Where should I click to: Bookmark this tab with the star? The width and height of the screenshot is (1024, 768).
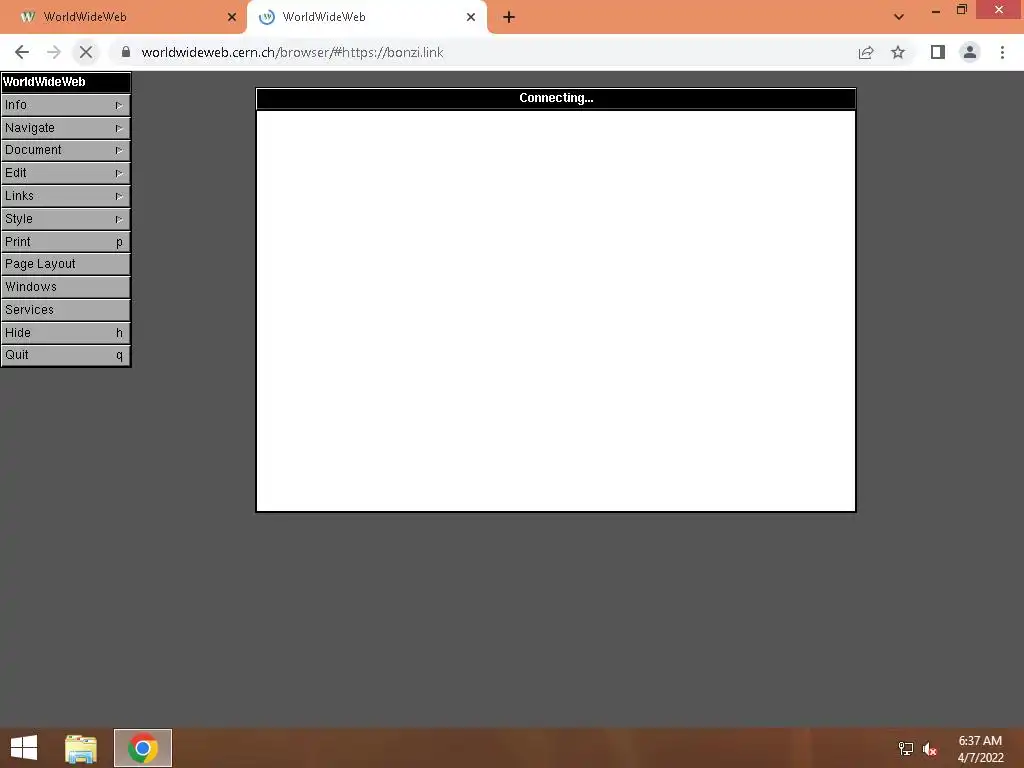(898, 52)
